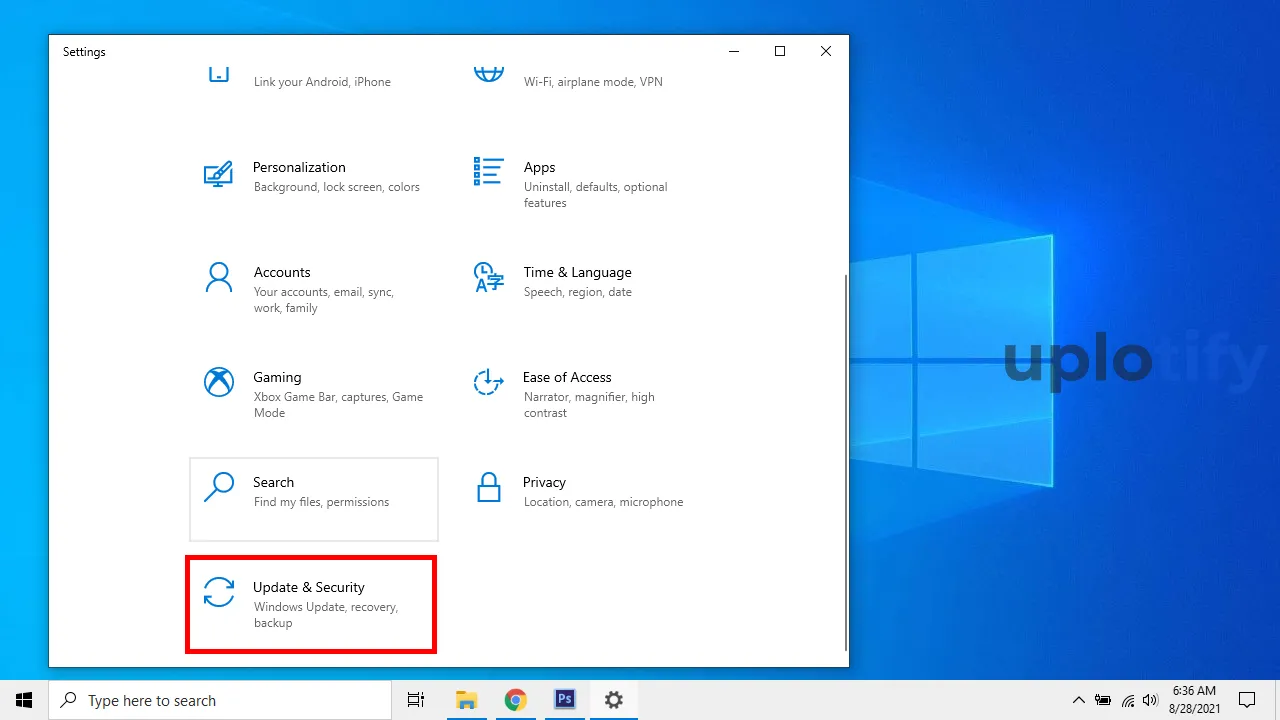Minimize the Settings window
The height and width of the screenshot is (720, 1280).
734,52
